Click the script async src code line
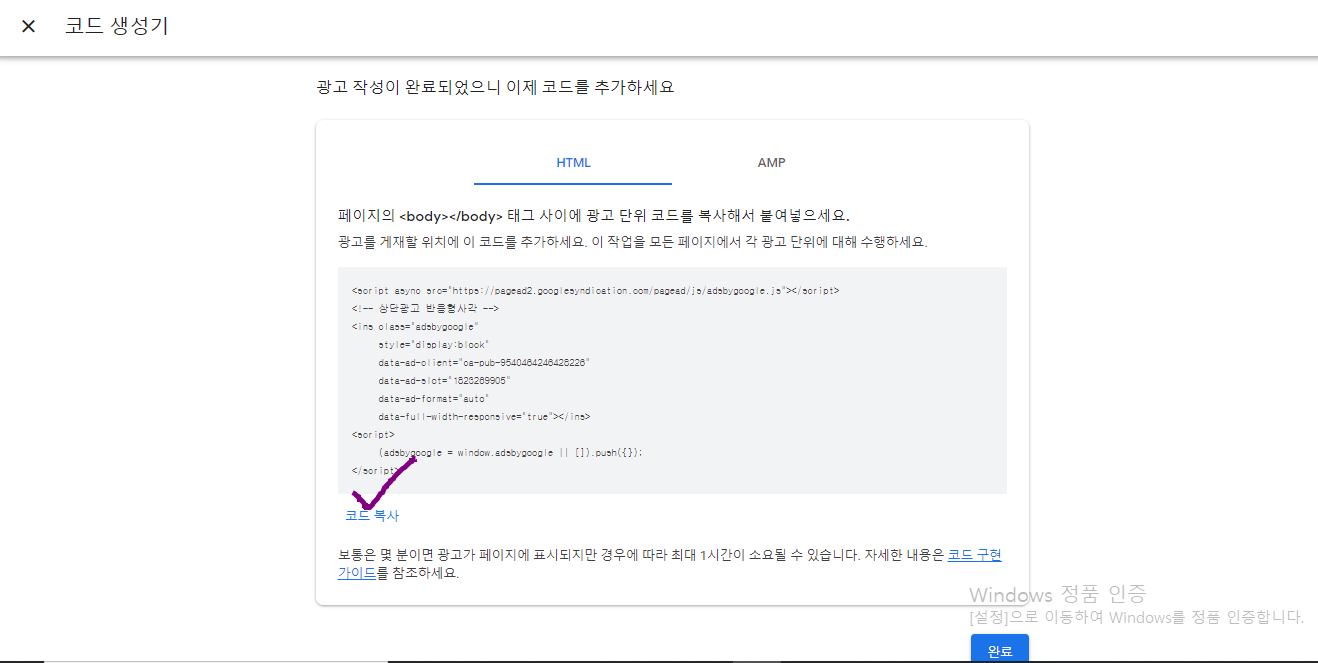The width and height of the screenshot is (1318, 663). point(595,290)
